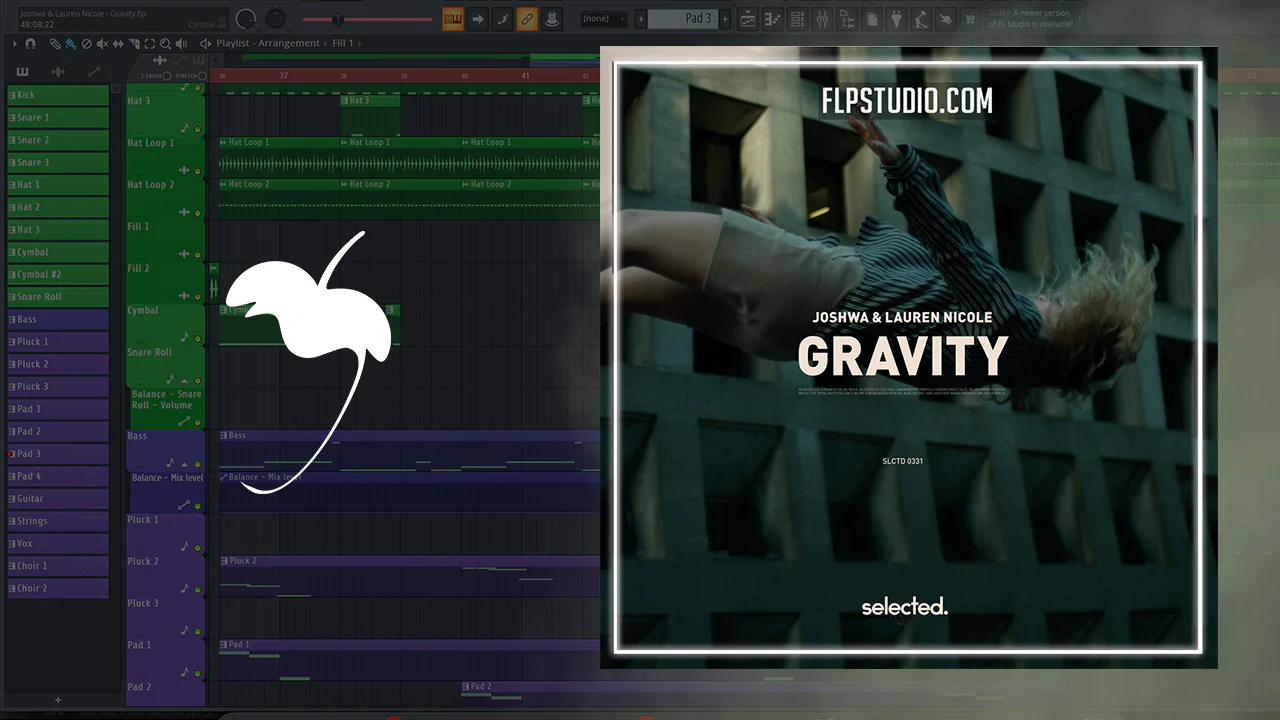Mute the Fill 1 track

[x=198, y=255]
